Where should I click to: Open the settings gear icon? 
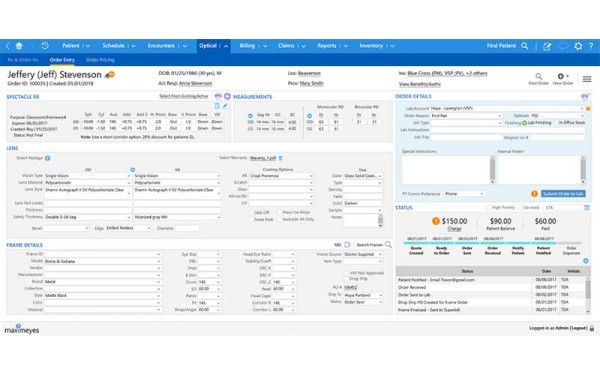[578, 46]
